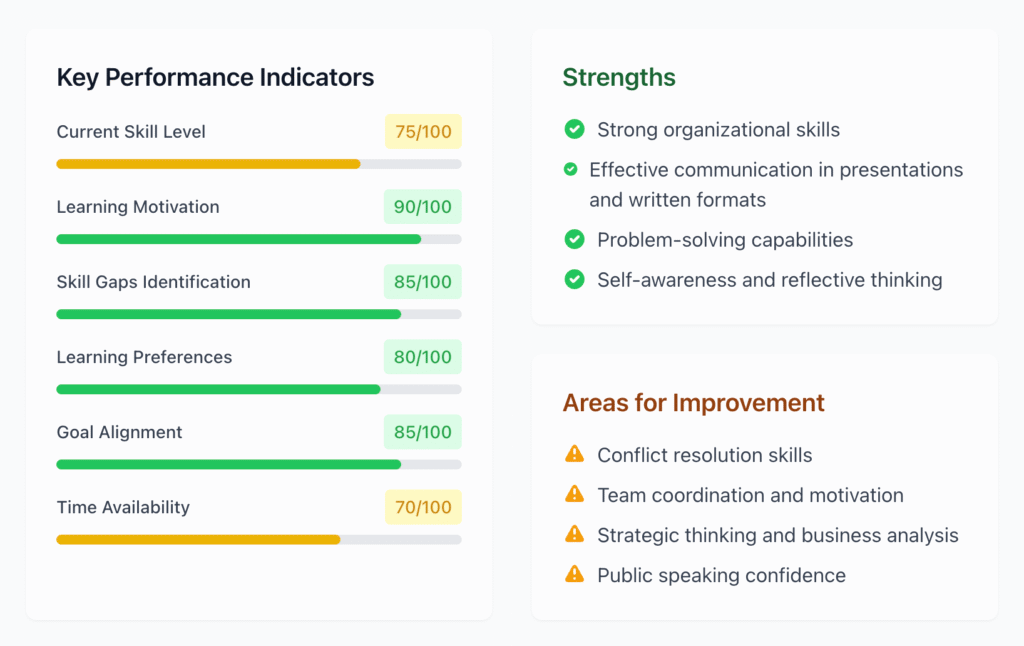
Task: Click the 75/100 score badge
Action: 423,132
